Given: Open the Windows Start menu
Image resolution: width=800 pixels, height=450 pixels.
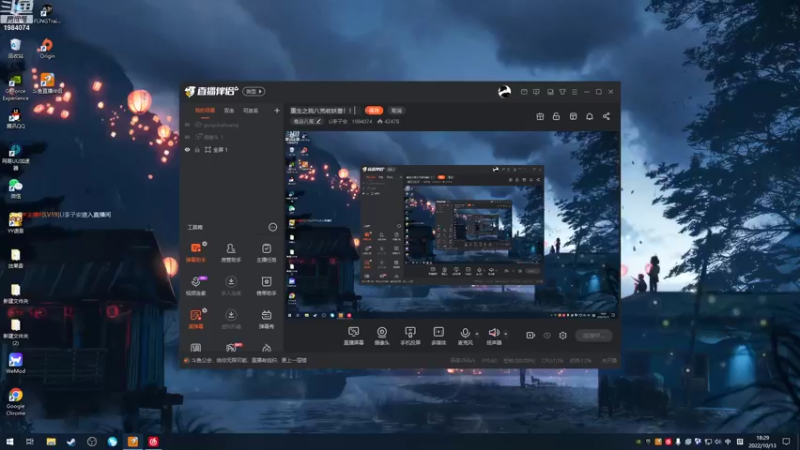Looking at the screenshot, I should (x=9, y=441).
